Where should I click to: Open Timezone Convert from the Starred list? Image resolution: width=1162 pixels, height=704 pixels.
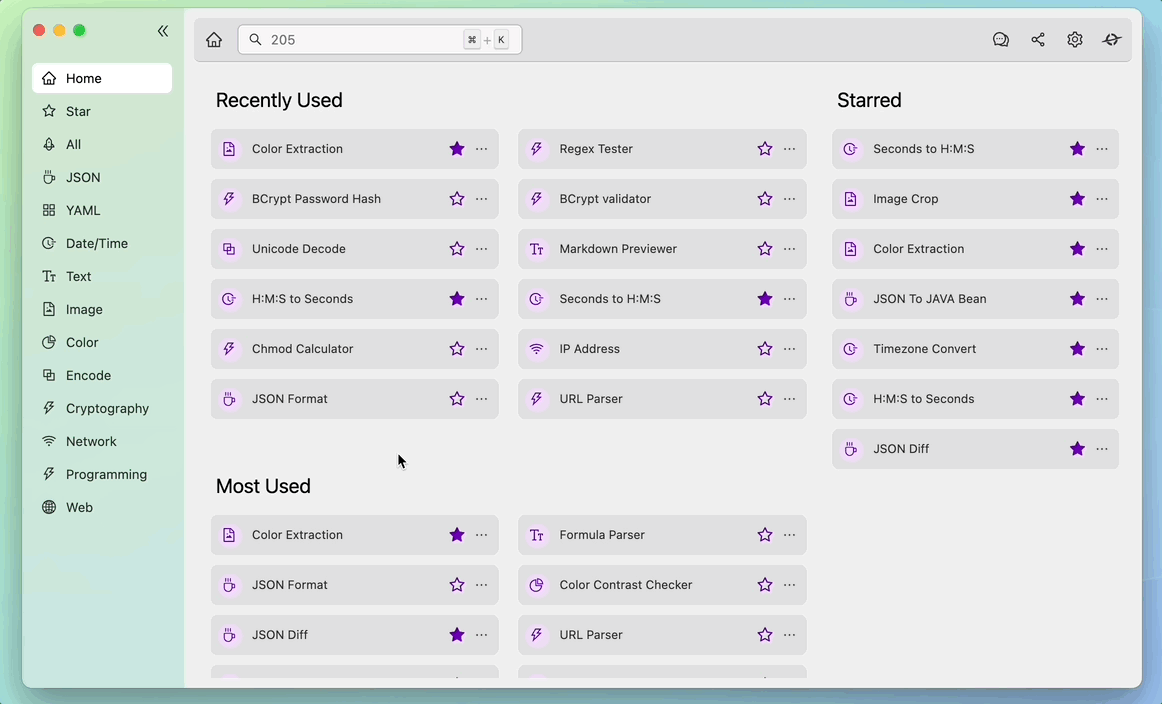[x=975, y=349]
